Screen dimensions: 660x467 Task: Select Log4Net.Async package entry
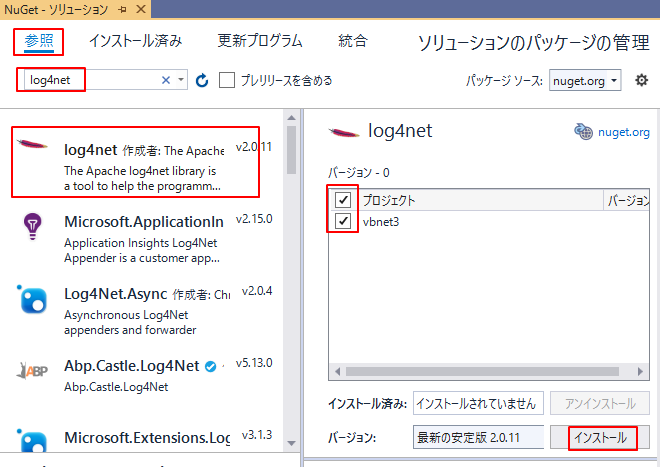(142, 311)
